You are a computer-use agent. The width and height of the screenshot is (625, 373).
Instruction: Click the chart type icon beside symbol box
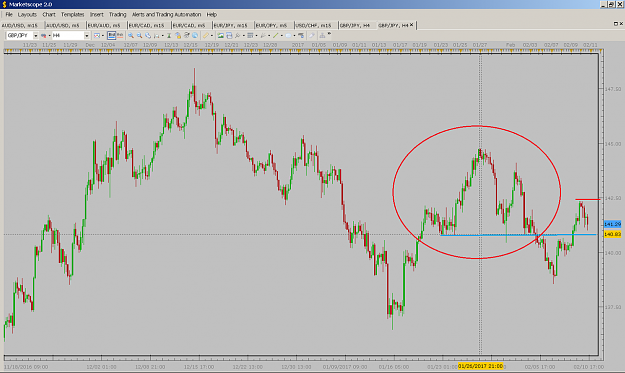pyautogui.click(x=43, y=35)
